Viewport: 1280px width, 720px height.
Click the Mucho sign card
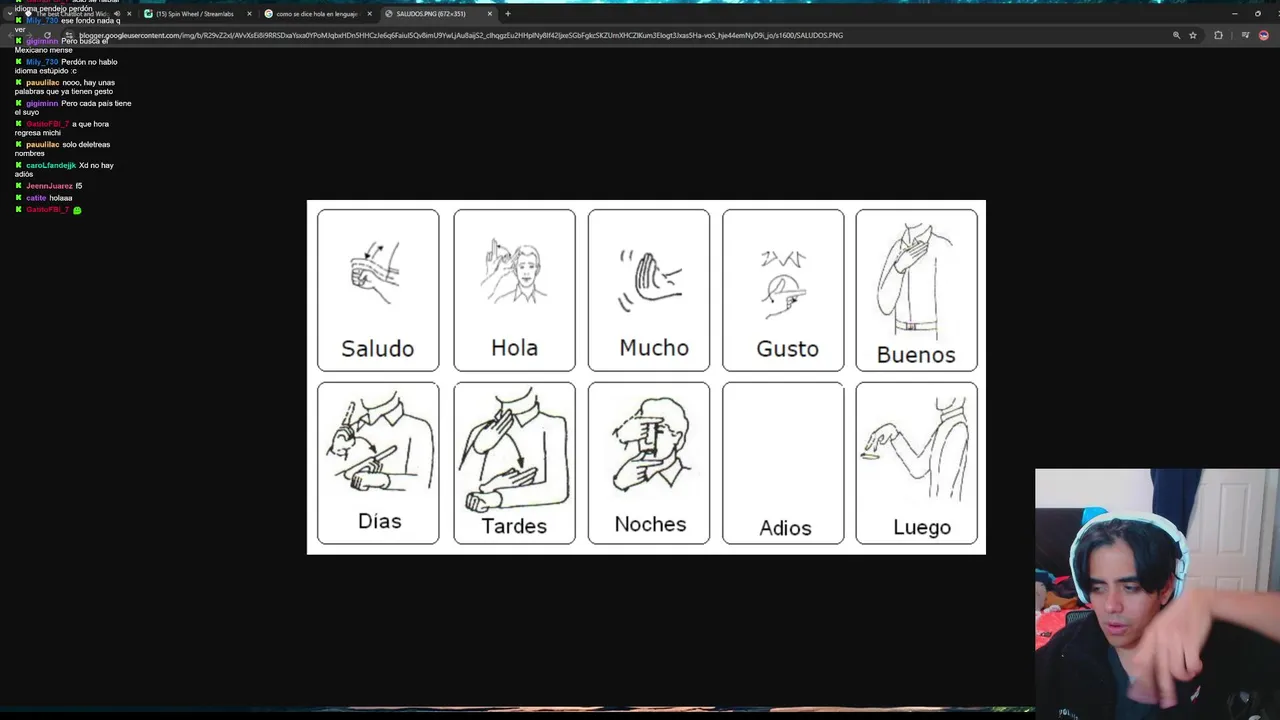(649, 290)
